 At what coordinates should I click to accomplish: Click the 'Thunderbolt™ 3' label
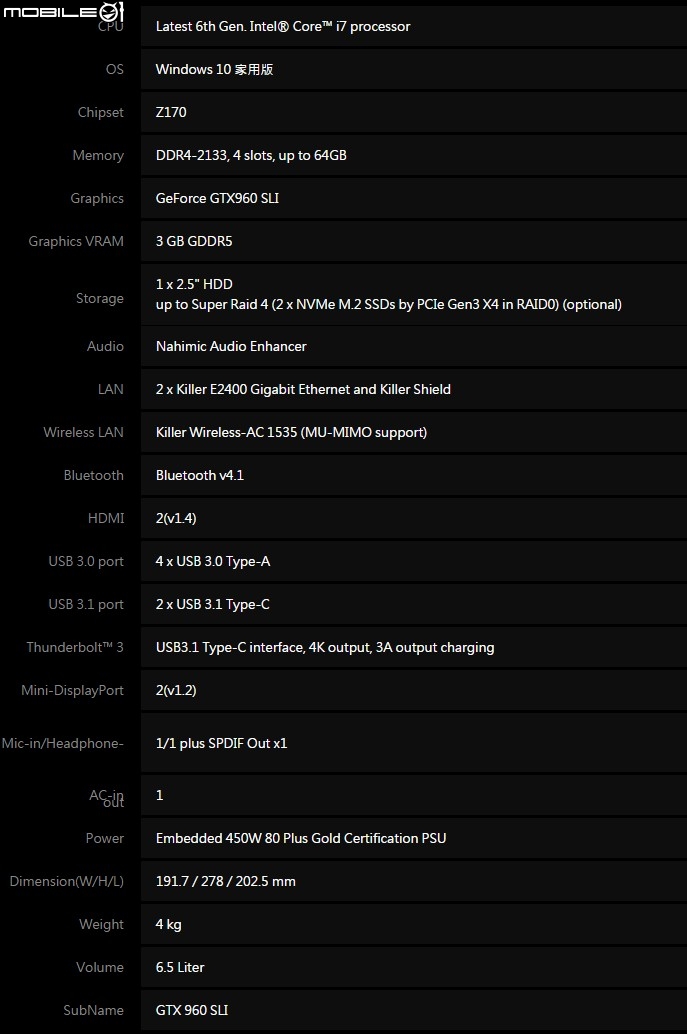(75, 648)
